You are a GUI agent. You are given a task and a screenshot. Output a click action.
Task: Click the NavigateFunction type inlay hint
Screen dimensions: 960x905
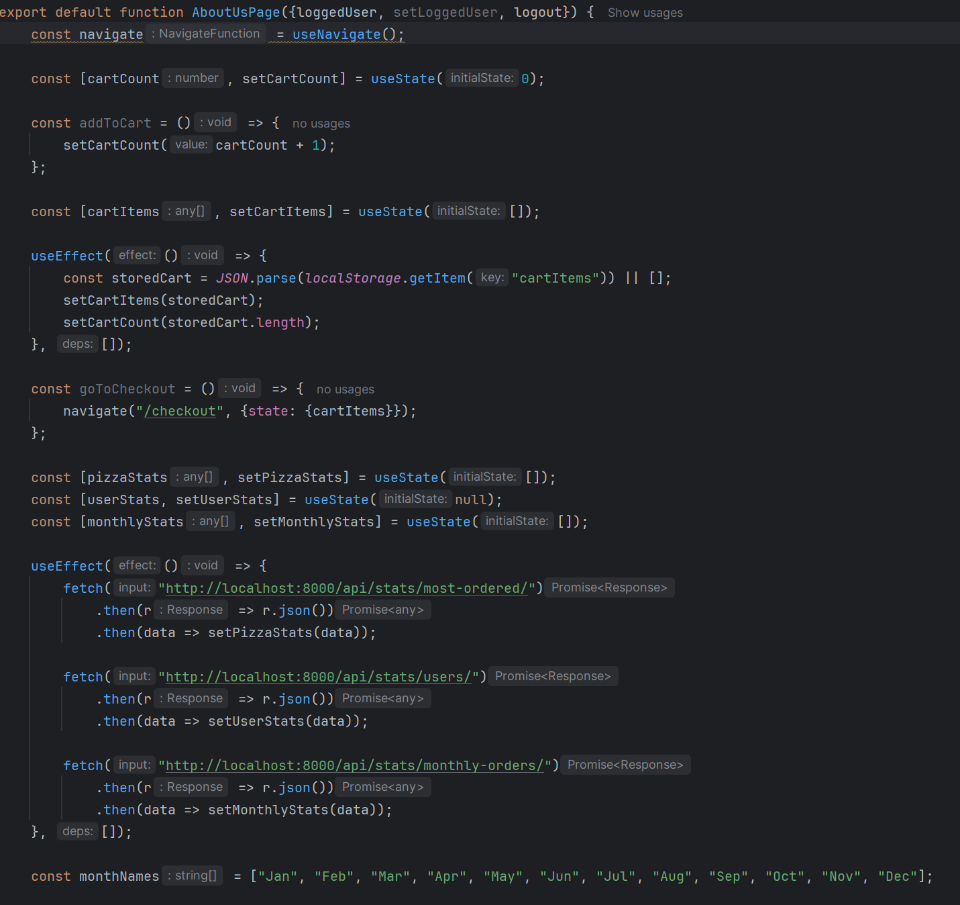click(206, 34)
